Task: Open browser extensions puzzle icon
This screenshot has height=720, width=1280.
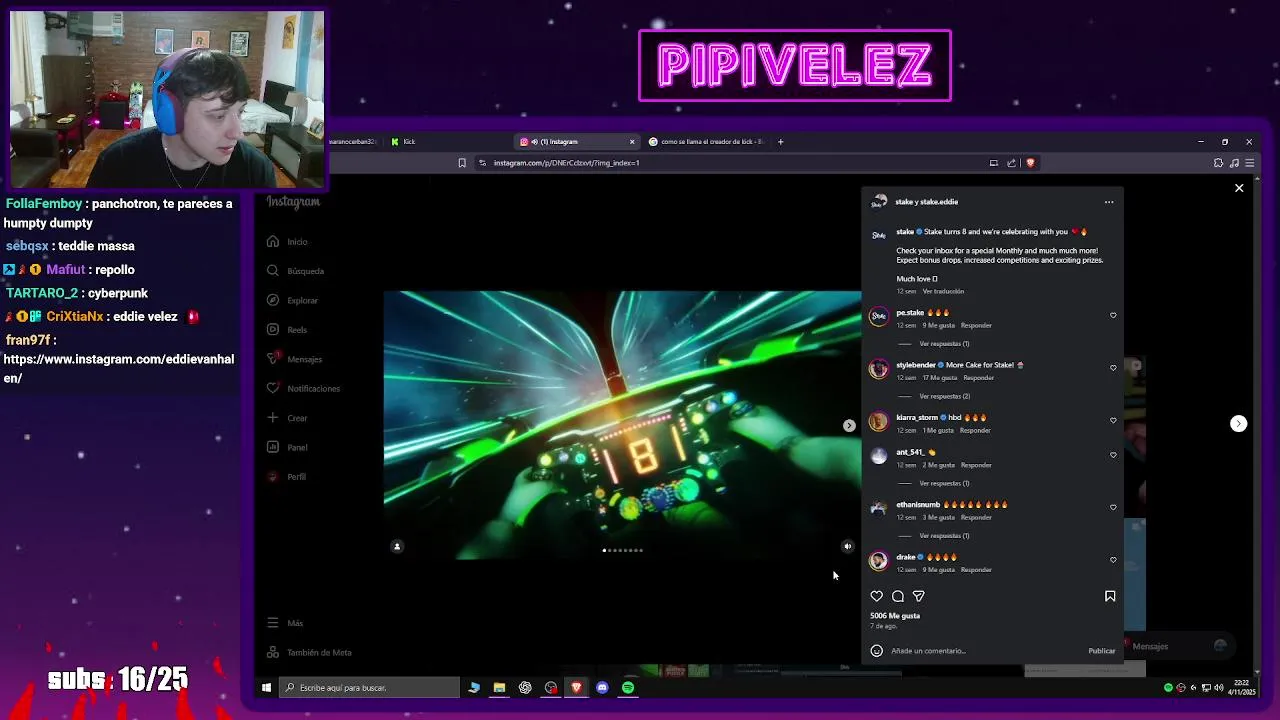Action: 1218,163
